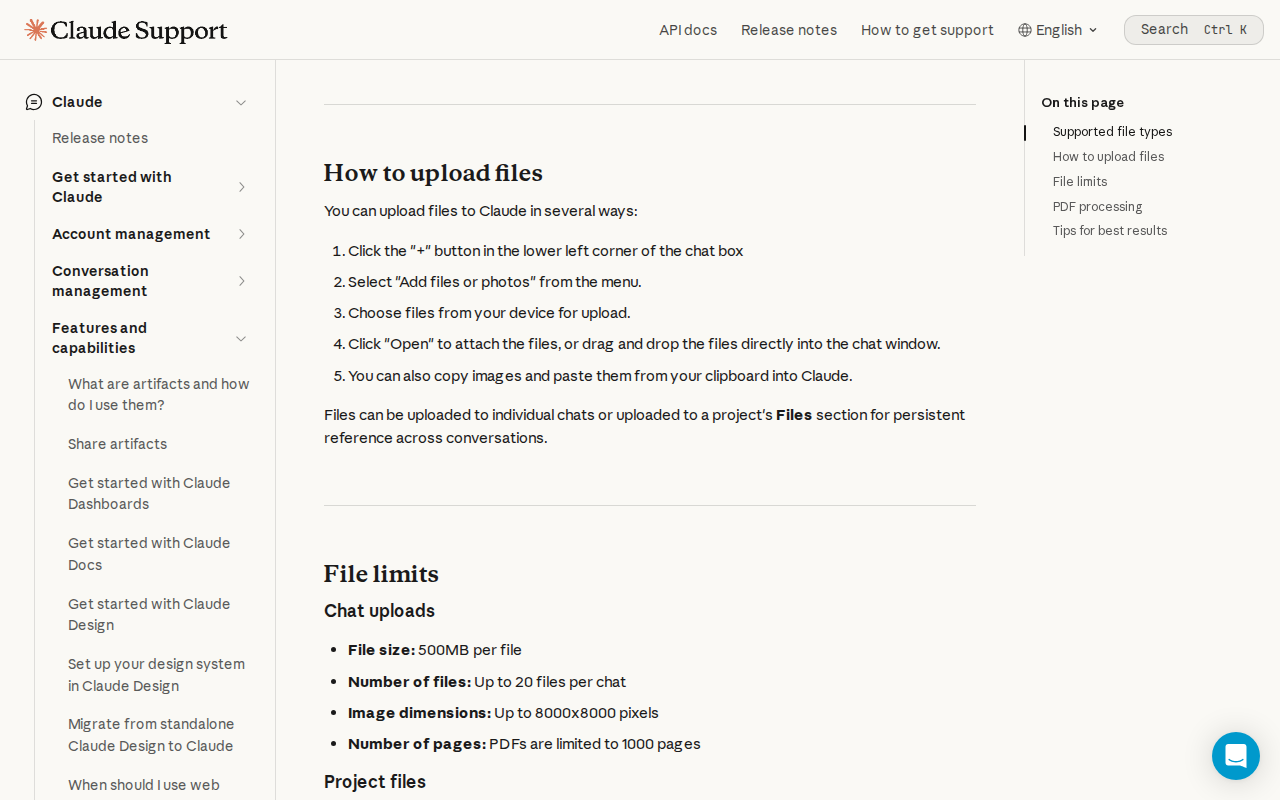This screenshot has height=800, width=1280.
Task: Open Migrate from standalone Claude Design
Action: pos(151,735)
